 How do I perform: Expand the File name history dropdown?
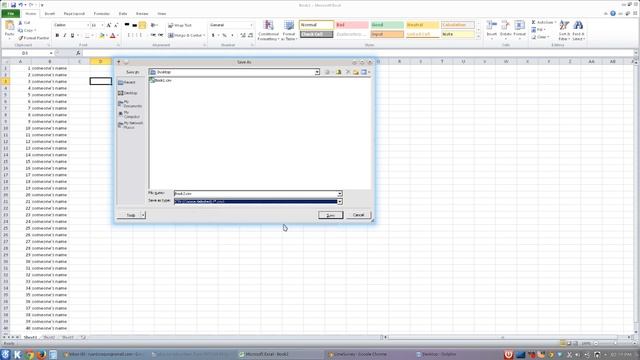[340, 194]
